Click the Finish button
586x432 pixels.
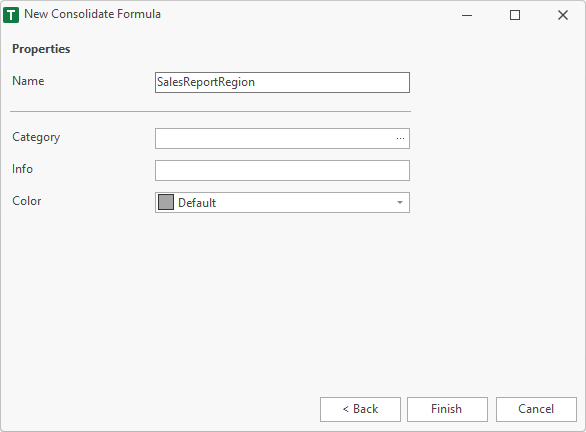[x=447, y=409]
